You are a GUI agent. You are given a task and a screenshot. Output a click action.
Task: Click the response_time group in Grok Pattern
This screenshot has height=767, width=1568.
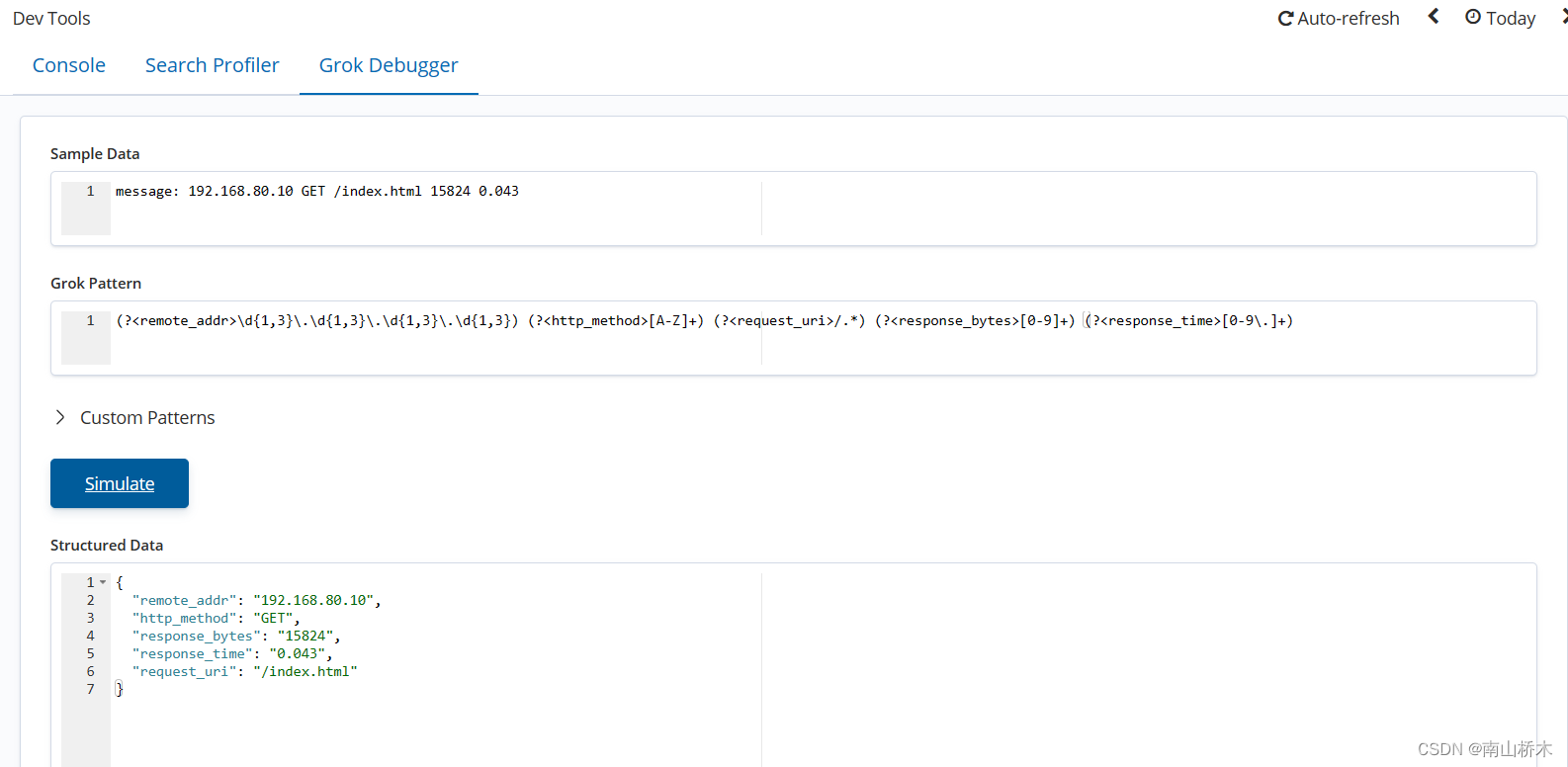point(1189,320)
